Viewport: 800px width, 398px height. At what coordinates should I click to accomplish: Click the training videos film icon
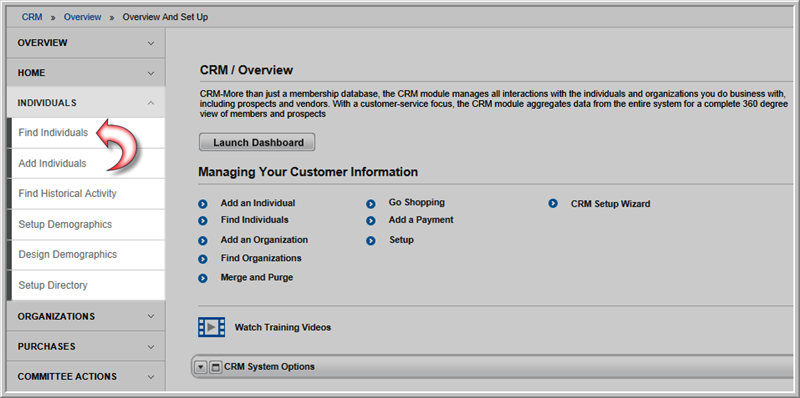pos(211,327)
